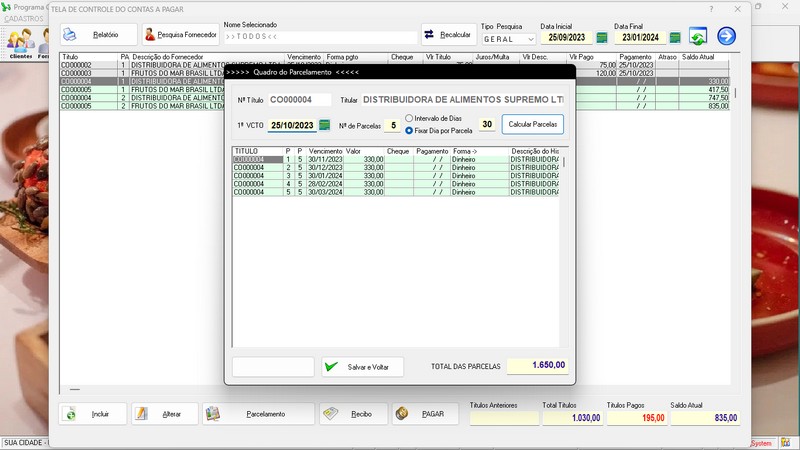Open the Data Inicial calendar picker
The width and height of the screenshot is (800, 450).
[x=602, y=38]
